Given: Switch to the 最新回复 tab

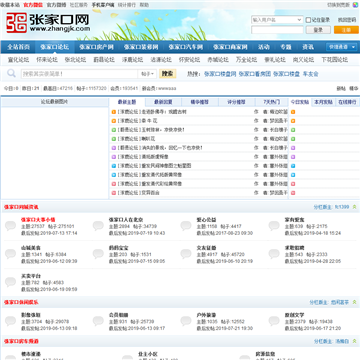Looking at the screenshot, I should tap(163, 102).
